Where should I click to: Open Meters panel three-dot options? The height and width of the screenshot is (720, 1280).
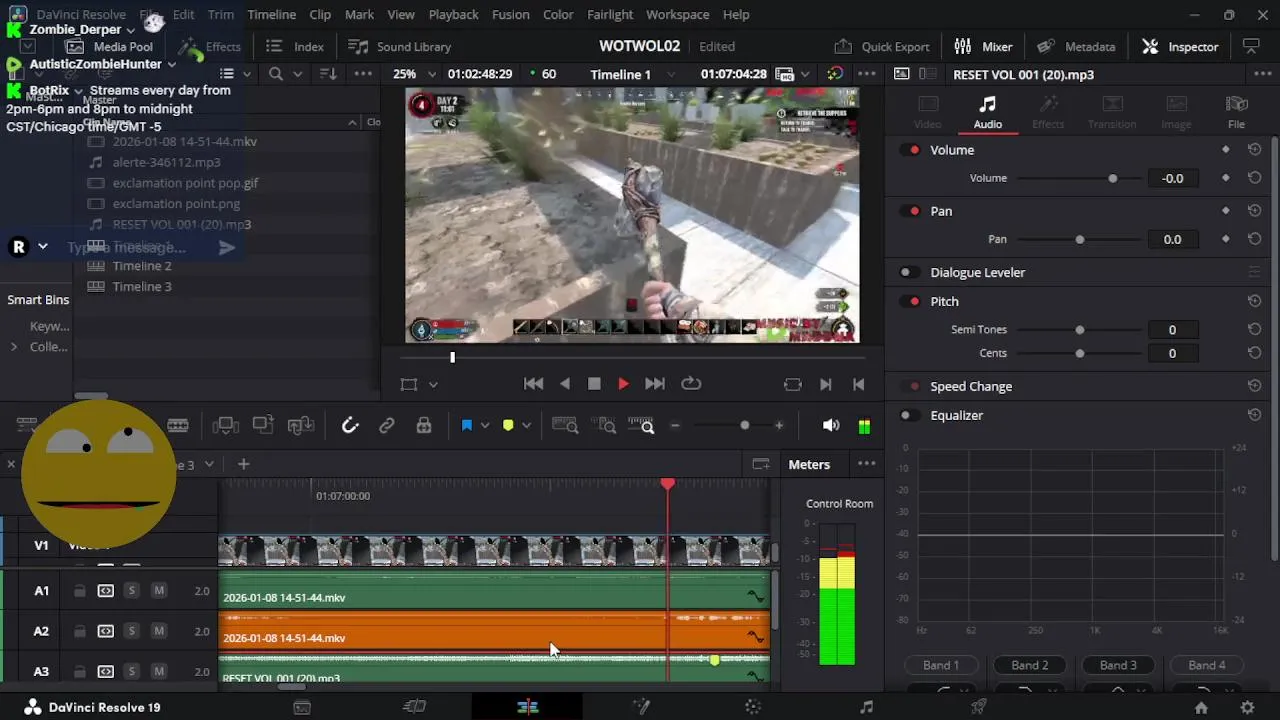pyautogui.click(x=866, y=464)
